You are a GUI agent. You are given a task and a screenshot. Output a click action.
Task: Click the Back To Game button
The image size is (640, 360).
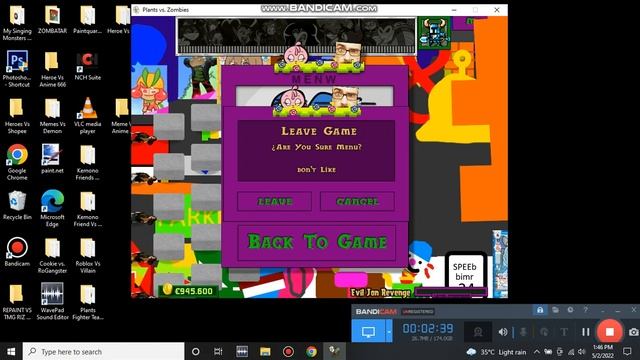[316, 242]
